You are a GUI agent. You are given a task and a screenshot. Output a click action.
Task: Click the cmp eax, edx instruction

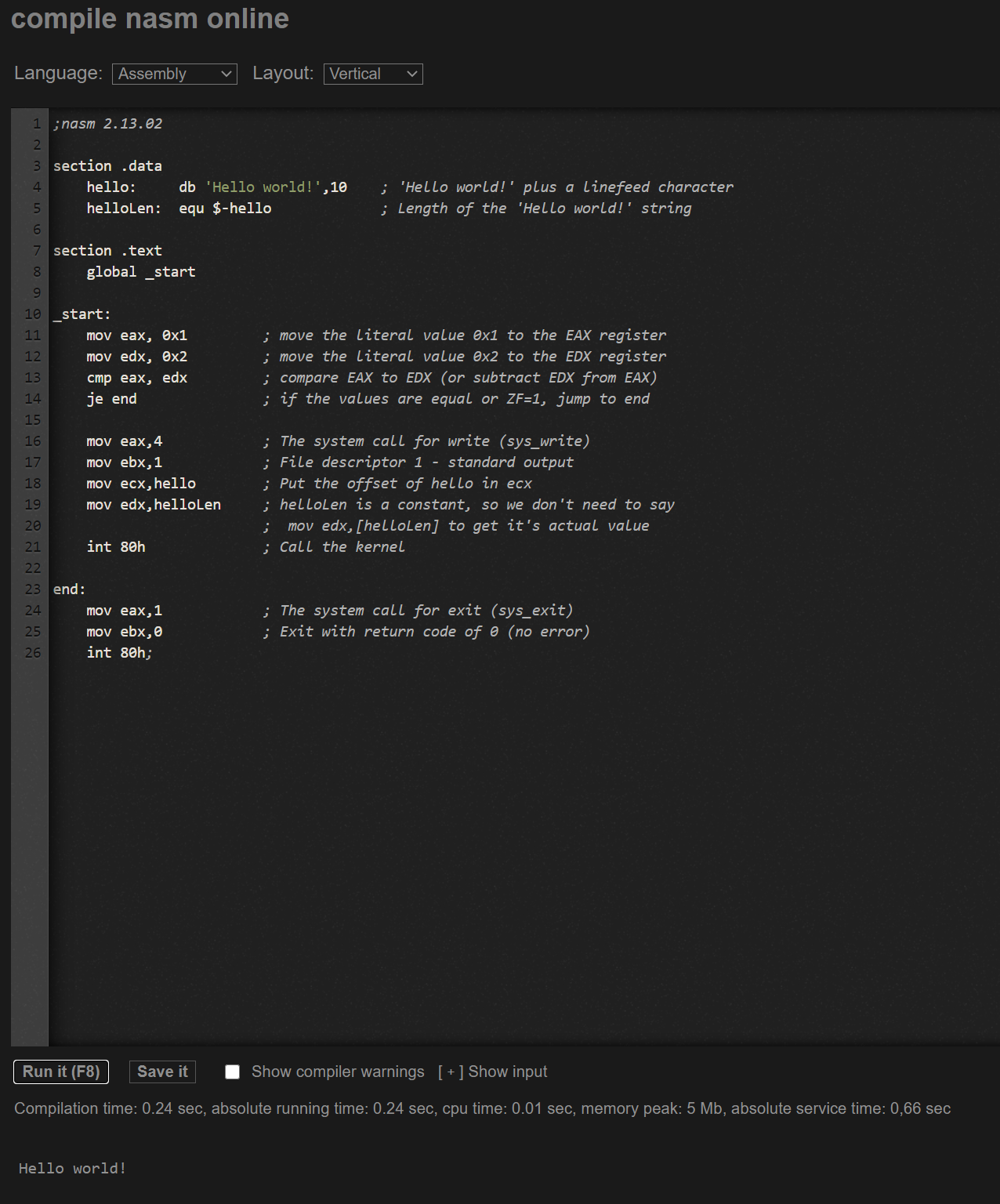[136, 378]
